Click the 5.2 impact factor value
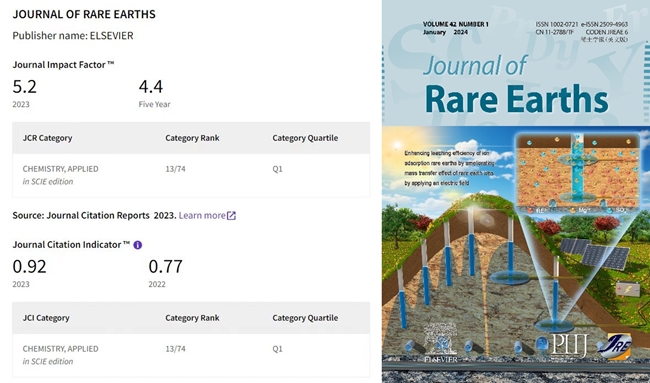 coord(24,87)
